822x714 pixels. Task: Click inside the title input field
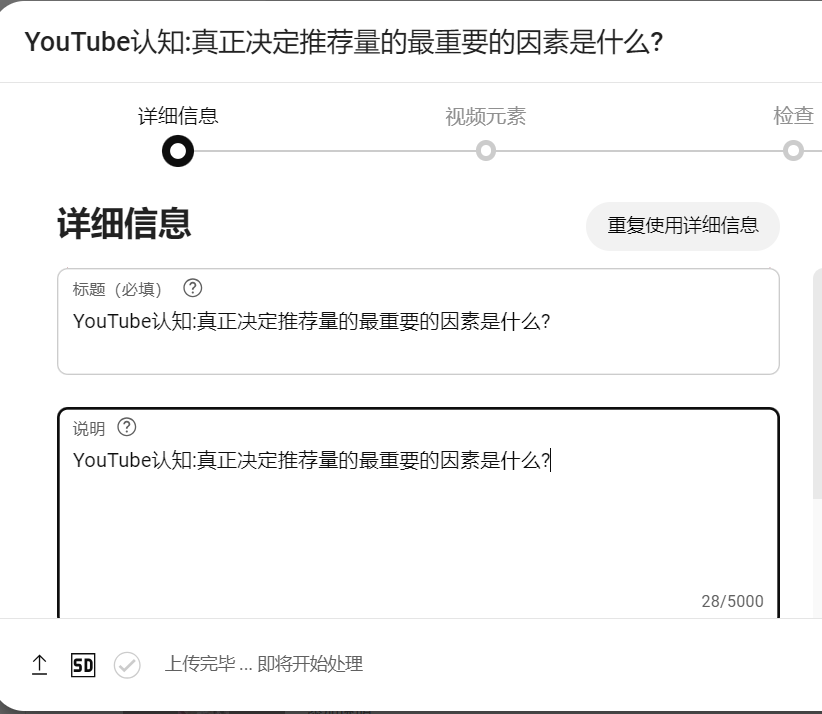(x=419, y=322)
